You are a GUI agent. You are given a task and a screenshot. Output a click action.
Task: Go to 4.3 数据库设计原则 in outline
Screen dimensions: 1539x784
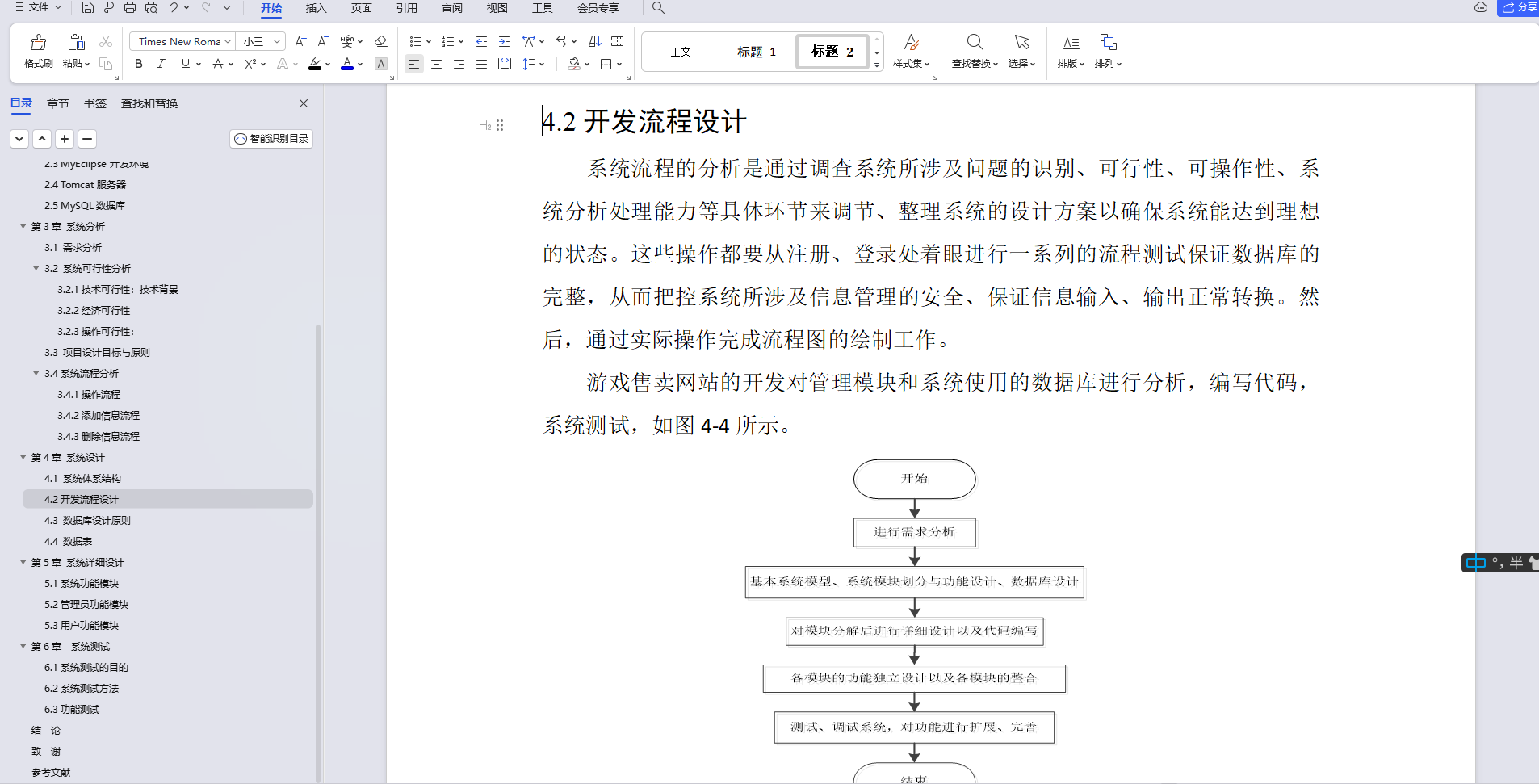tap(87, 520)
